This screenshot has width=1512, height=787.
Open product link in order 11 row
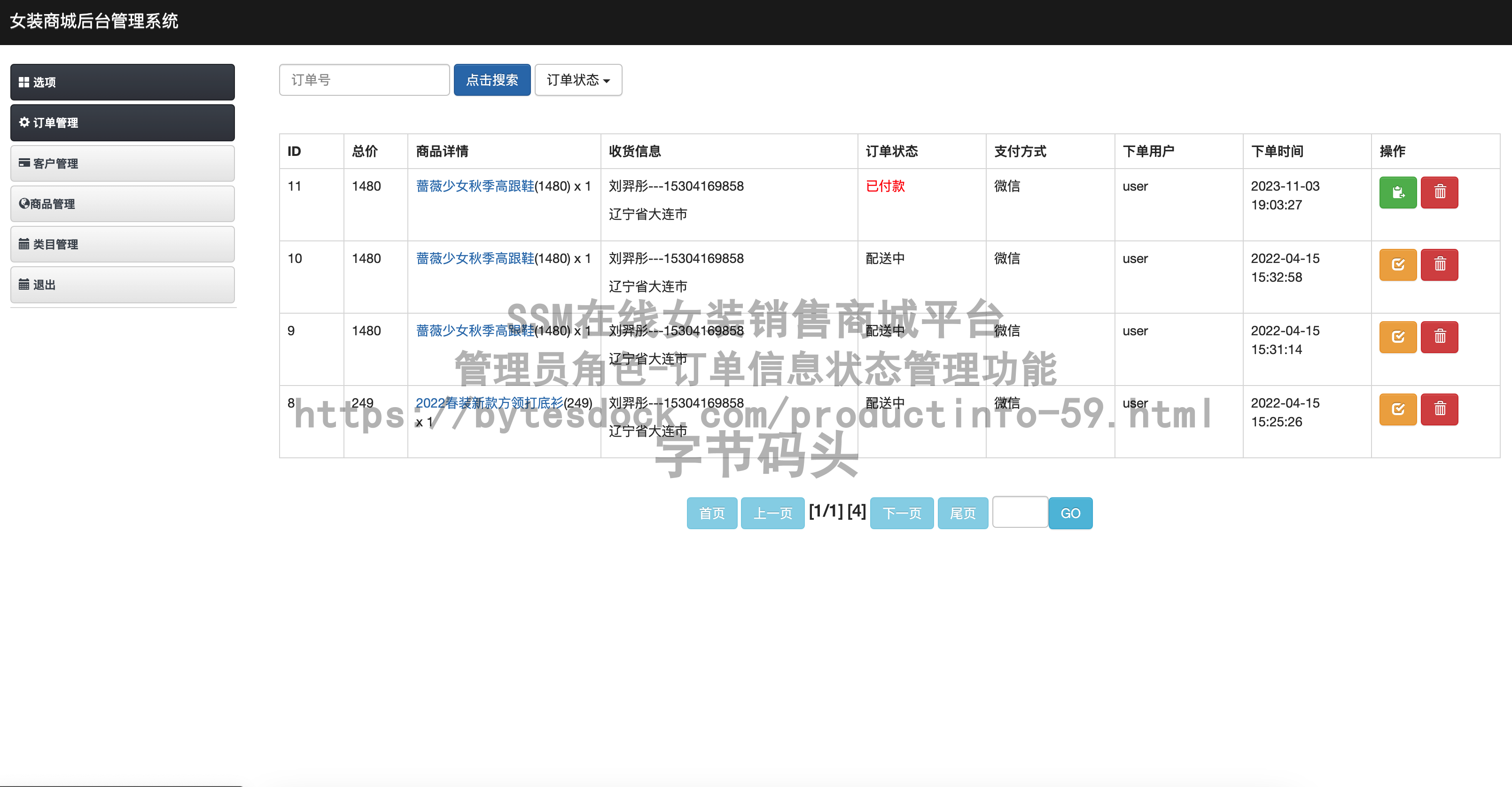pyautogui.click(x=474, y=186)
